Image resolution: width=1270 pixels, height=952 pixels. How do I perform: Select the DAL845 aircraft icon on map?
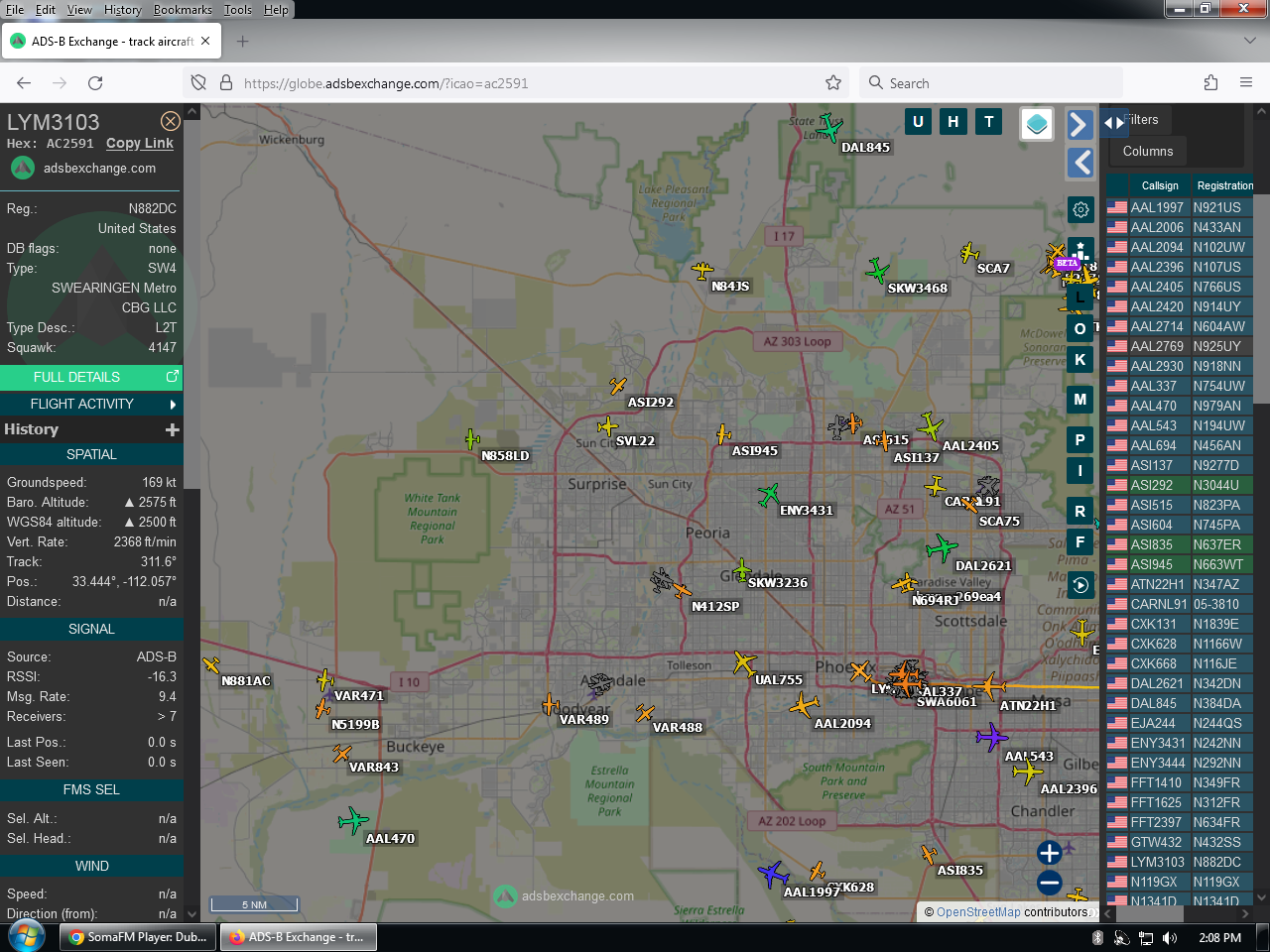click(x=829, y=127)
